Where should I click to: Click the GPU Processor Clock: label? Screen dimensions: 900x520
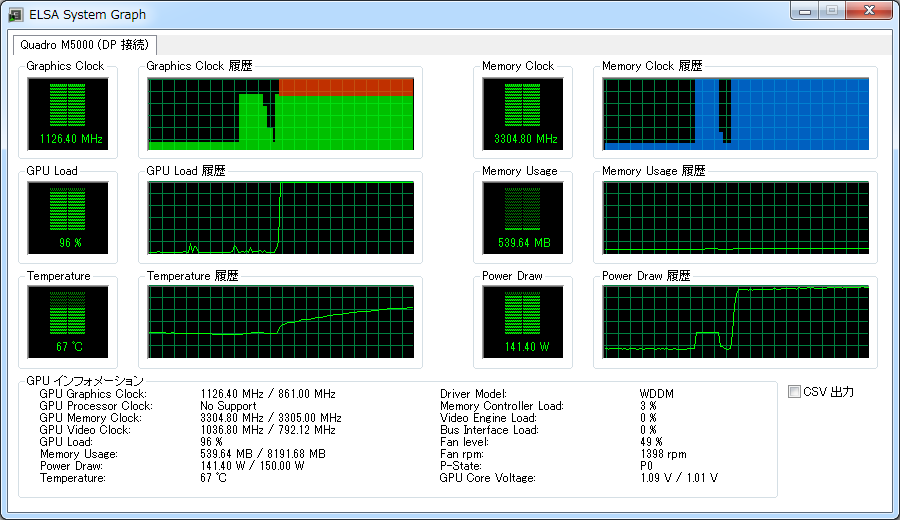(96, 406)
